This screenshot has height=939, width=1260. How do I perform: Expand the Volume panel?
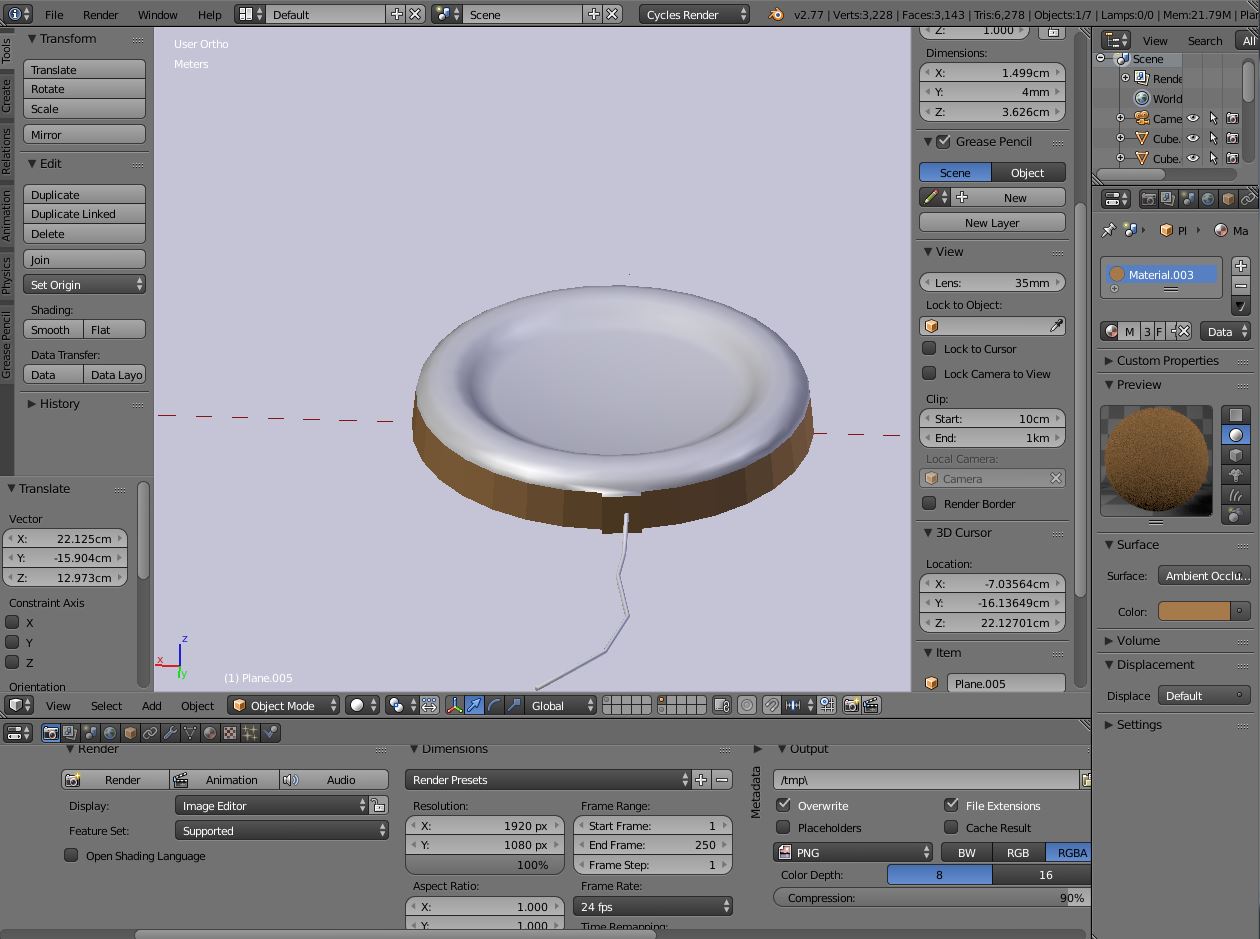click(x=1138, y=640)
